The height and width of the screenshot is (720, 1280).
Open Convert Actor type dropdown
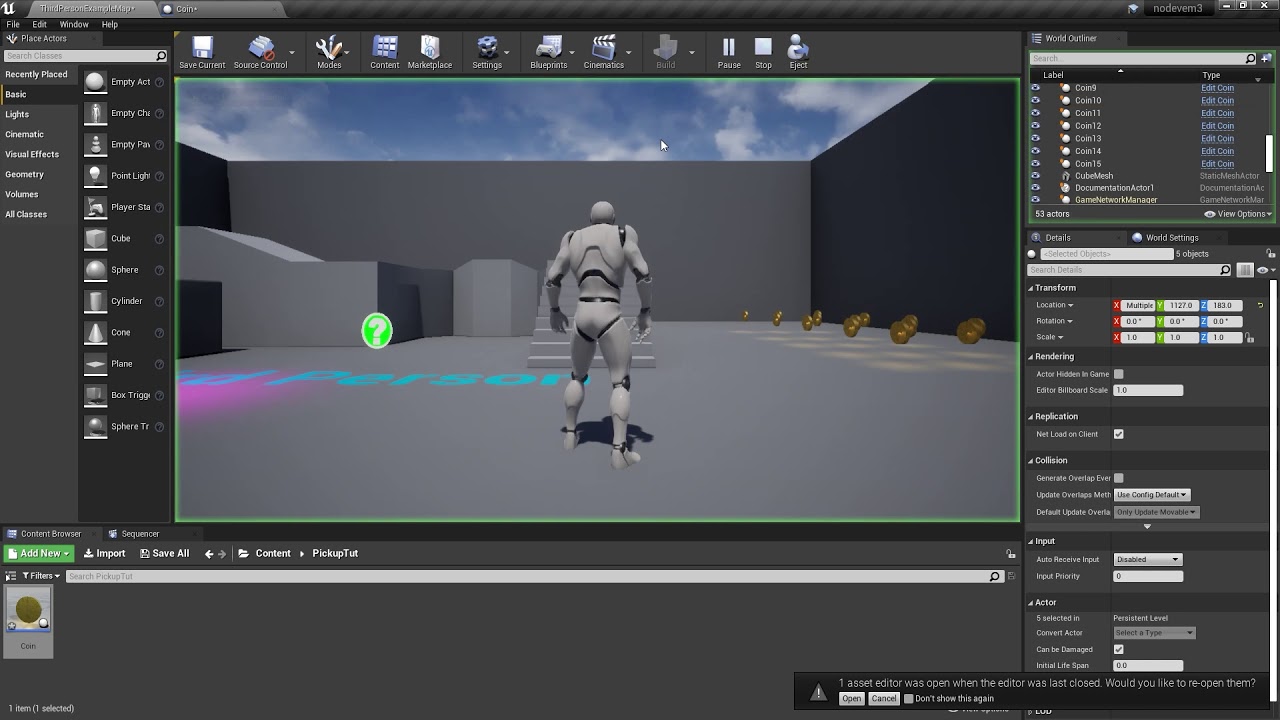click(1154, 633)
